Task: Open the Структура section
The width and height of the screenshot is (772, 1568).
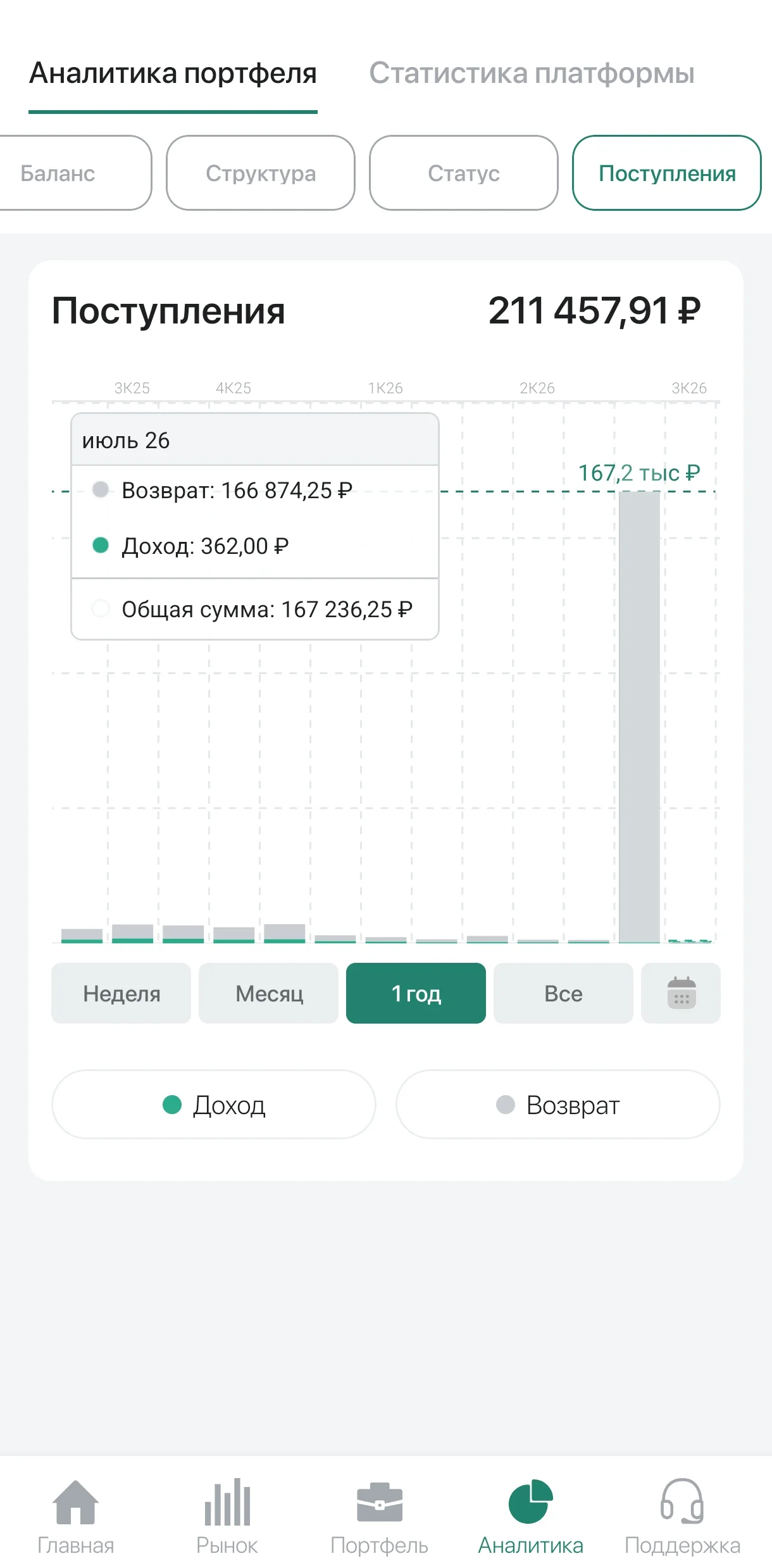Action: [261, 173]
